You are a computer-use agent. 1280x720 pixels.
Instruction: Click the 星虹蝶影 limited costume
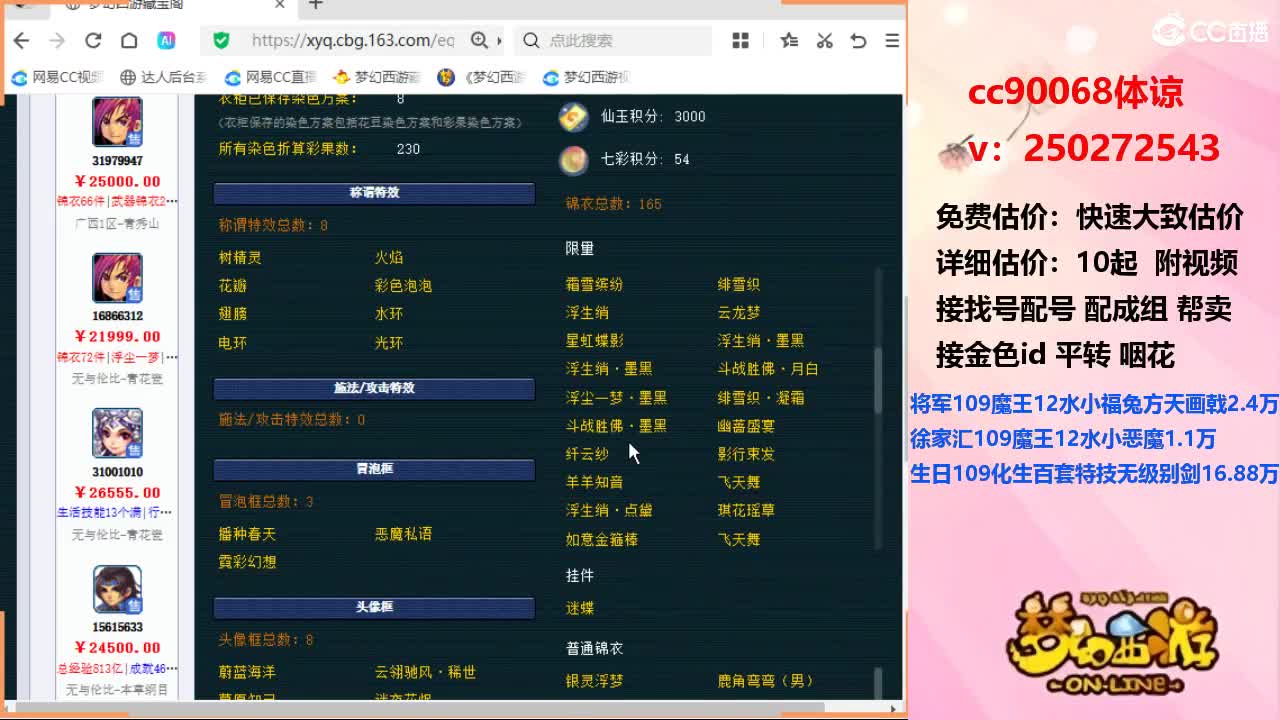pyautogui.click(x=594, y=341)
